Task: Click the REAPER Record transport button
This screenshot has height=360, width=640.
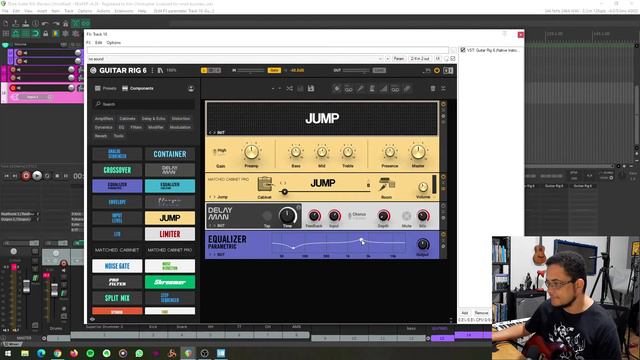Action: [x=26, y=176]
